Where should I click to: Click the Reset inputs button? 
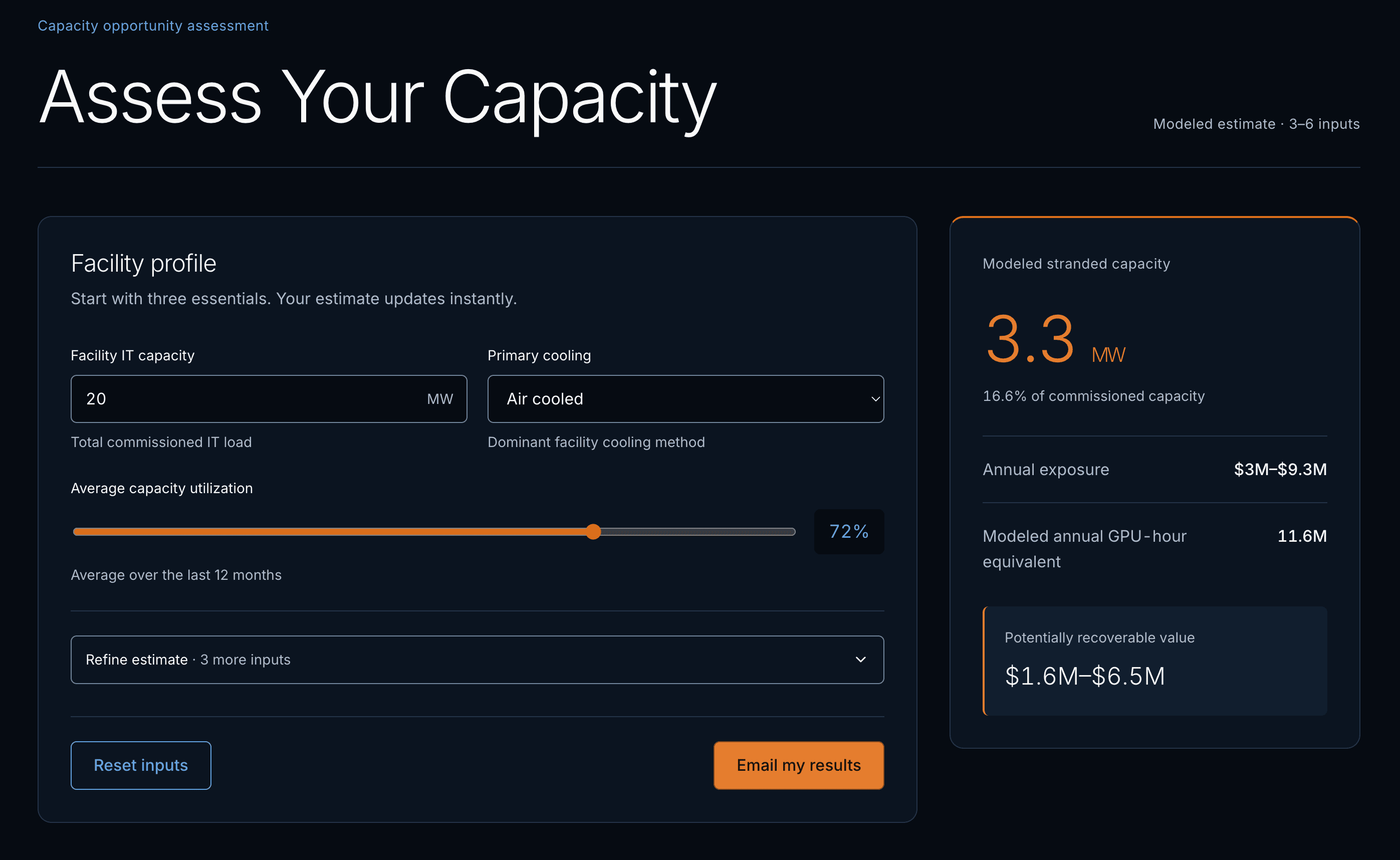point(141,766)
